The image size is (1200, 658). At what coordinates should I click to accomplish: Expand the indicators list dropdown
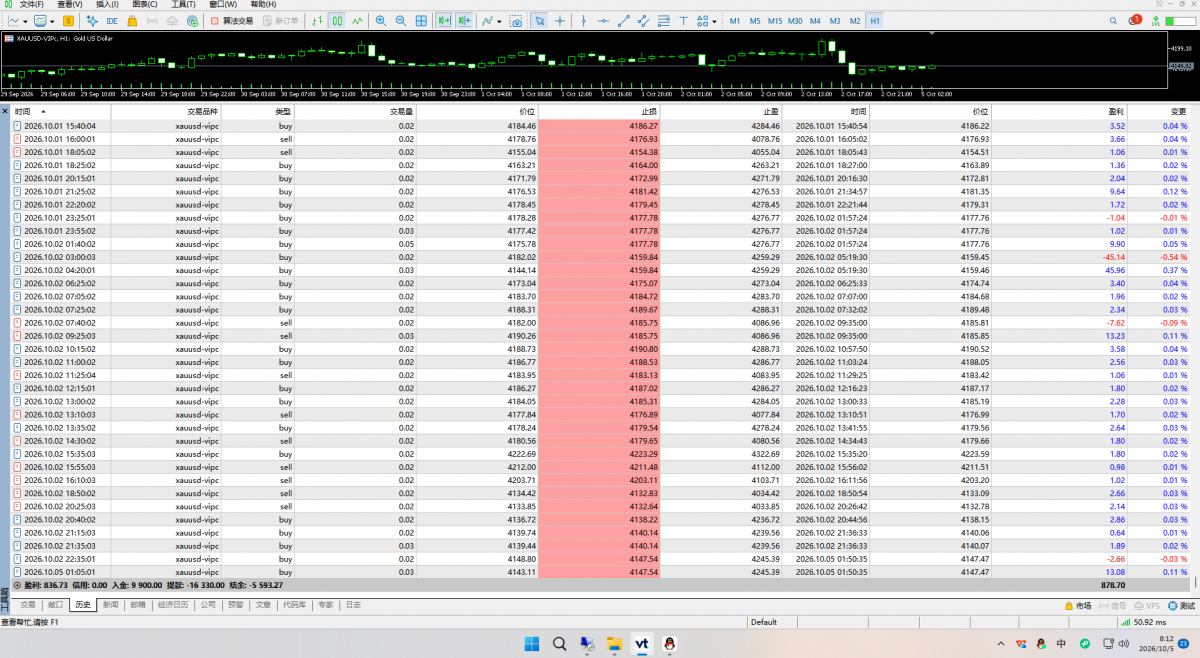tap(499, 20)
